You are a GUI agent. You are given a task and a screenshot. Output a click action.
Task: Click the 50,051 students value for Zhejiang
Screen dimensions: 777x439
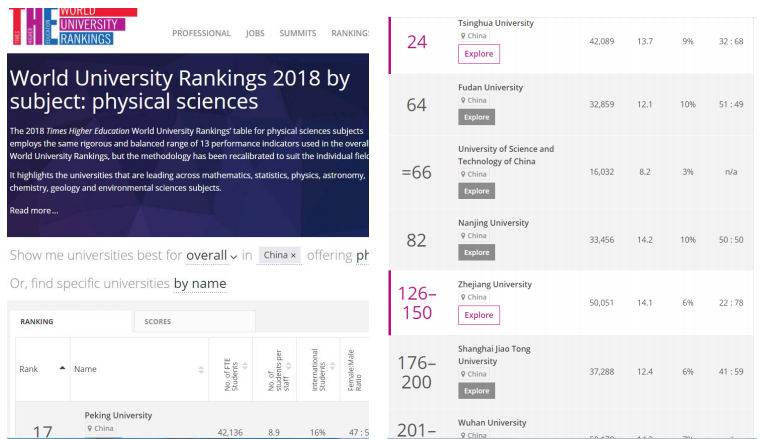pos(602,302)
